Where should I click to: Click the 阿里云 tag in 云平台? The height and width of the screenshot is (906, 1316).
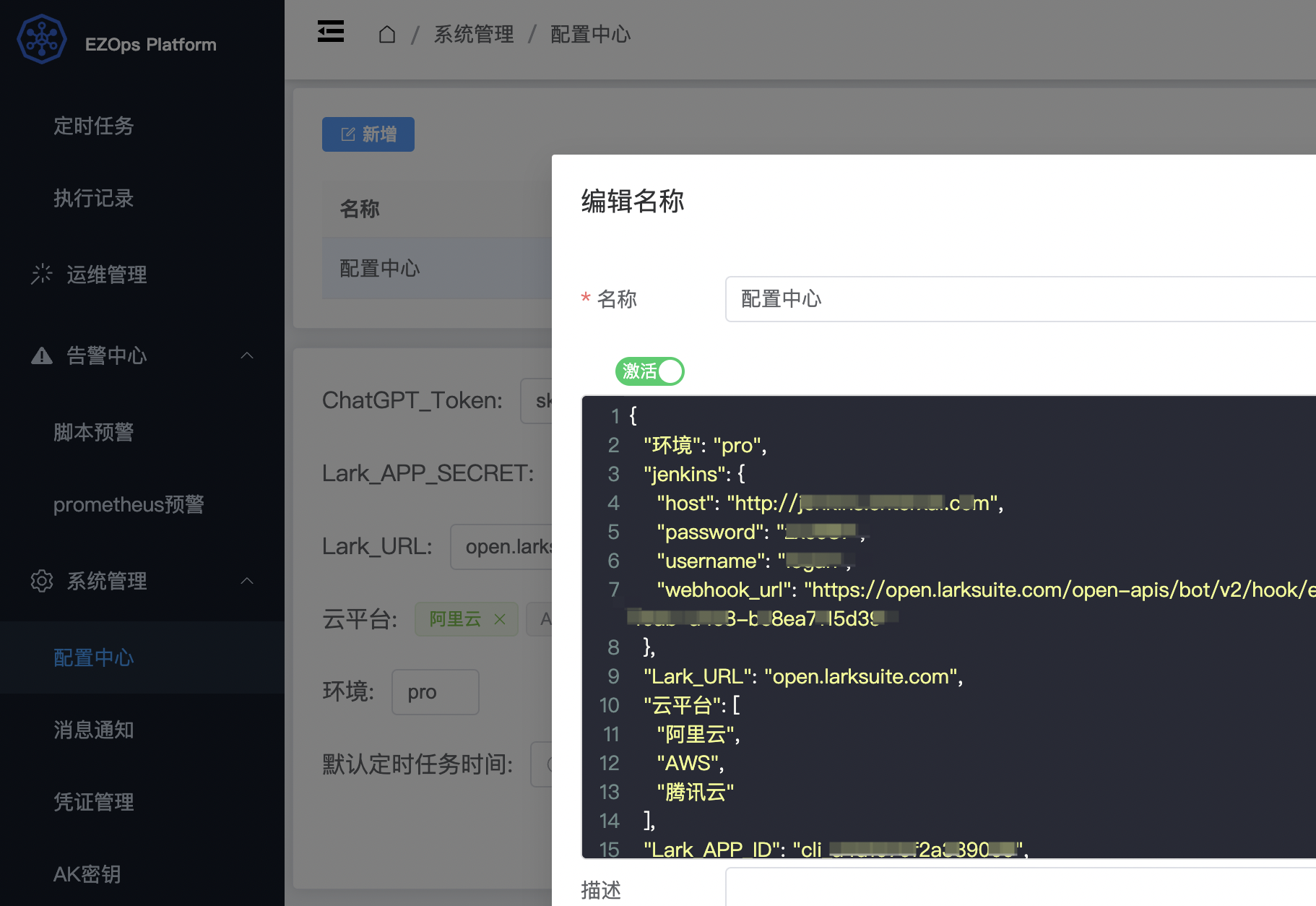pos(466,619)
